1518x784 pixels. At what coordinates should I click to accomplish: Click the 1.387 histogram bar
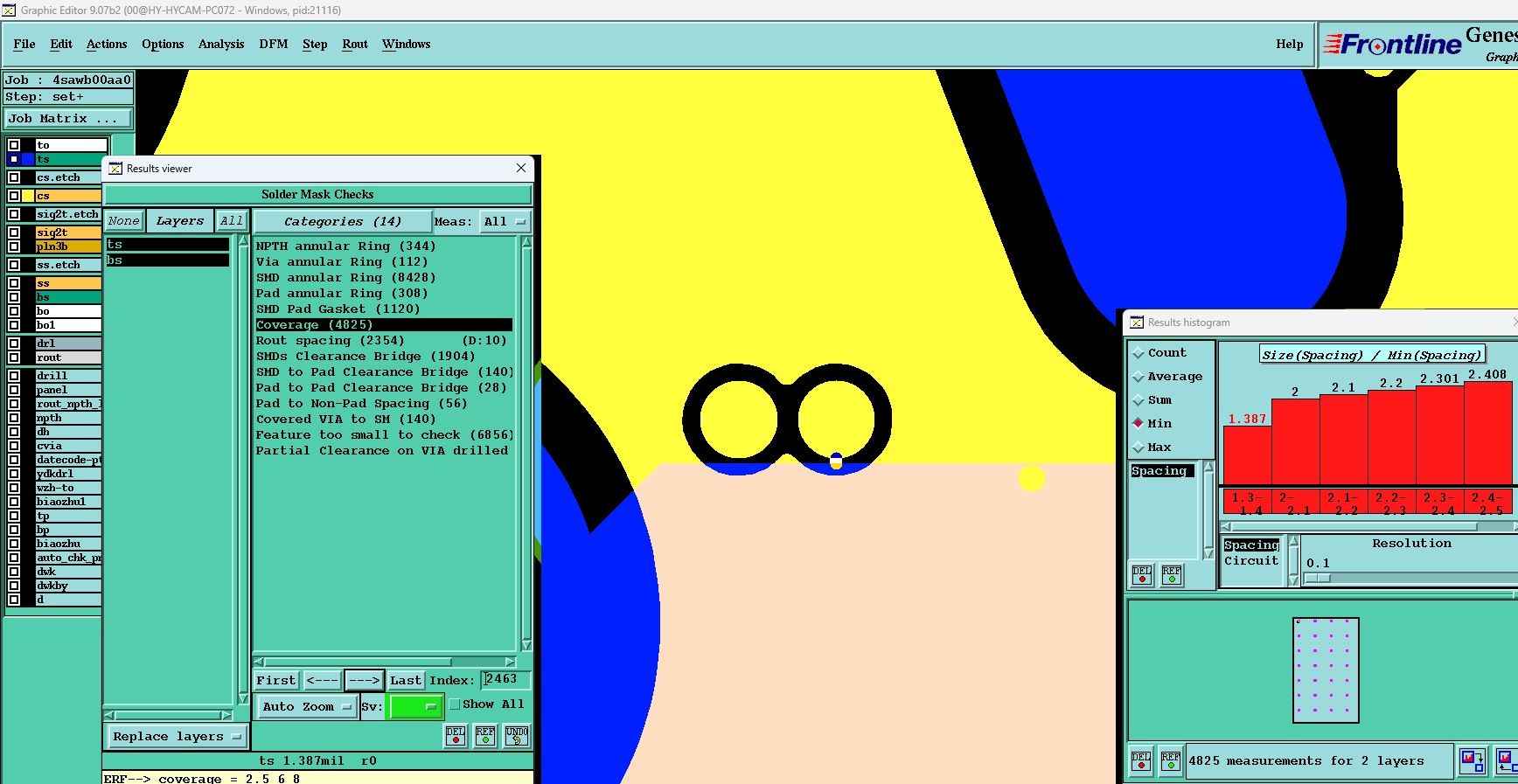[x=1247, y=455]
